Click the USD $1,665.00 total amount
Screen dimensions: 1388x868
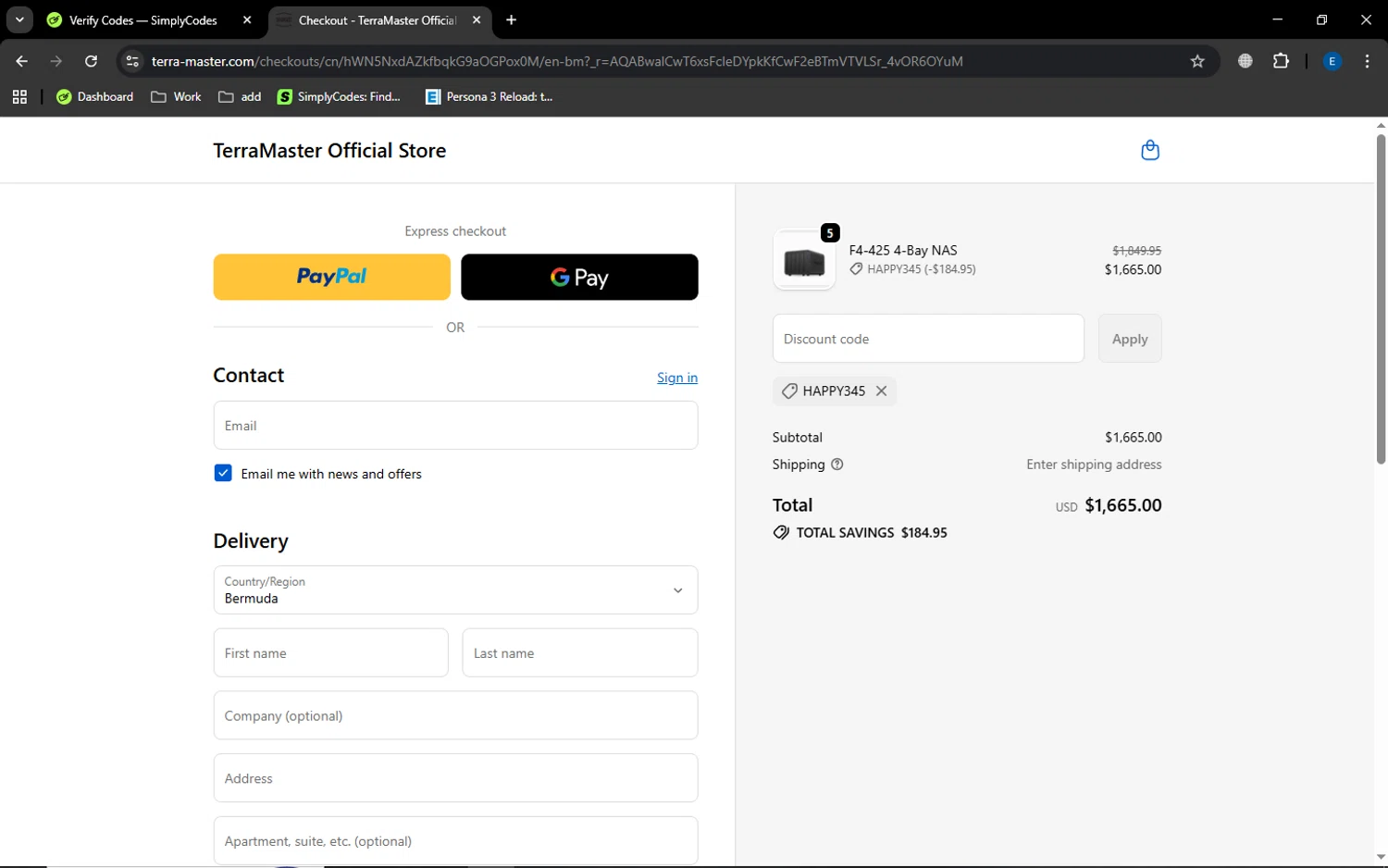click(1109, 505)
